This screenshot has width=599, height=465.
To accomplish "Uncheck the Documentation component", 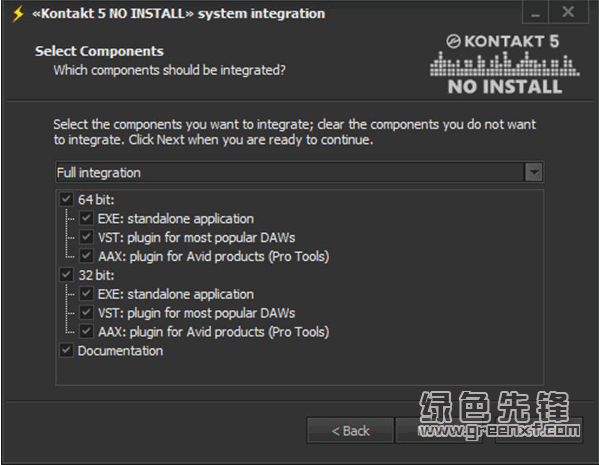I will (x=66, y=350).
